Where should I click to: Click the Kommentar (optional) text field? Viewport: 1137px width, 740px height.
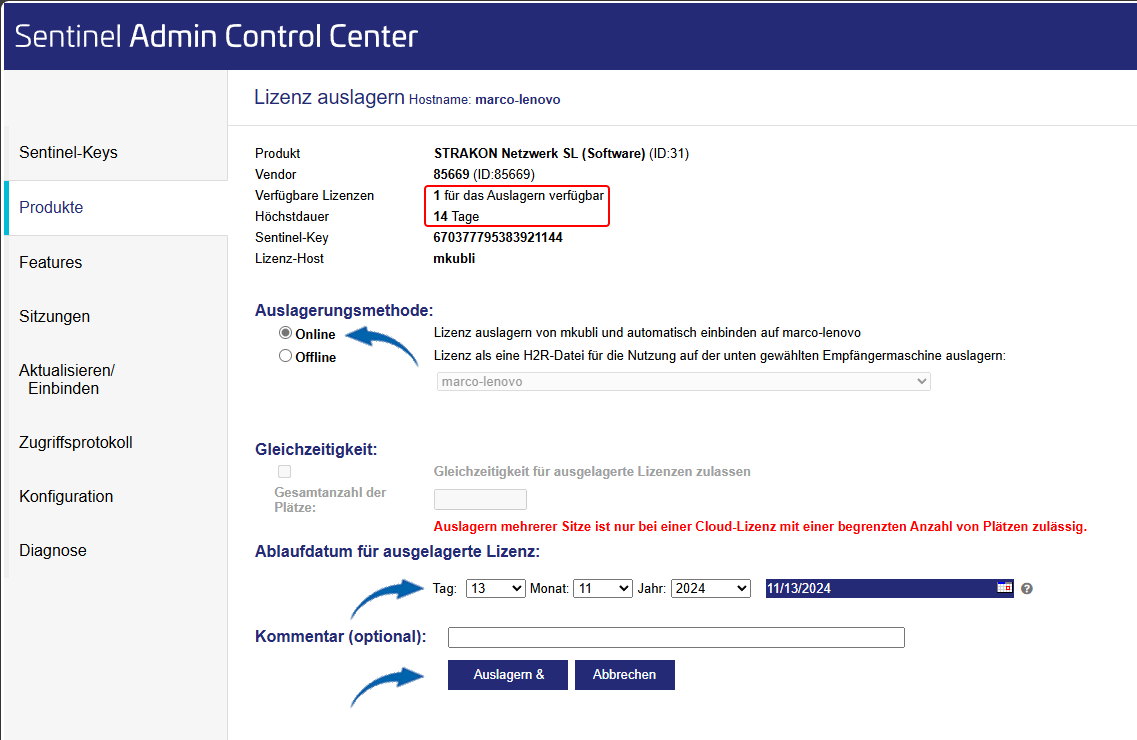coord(676,637)
